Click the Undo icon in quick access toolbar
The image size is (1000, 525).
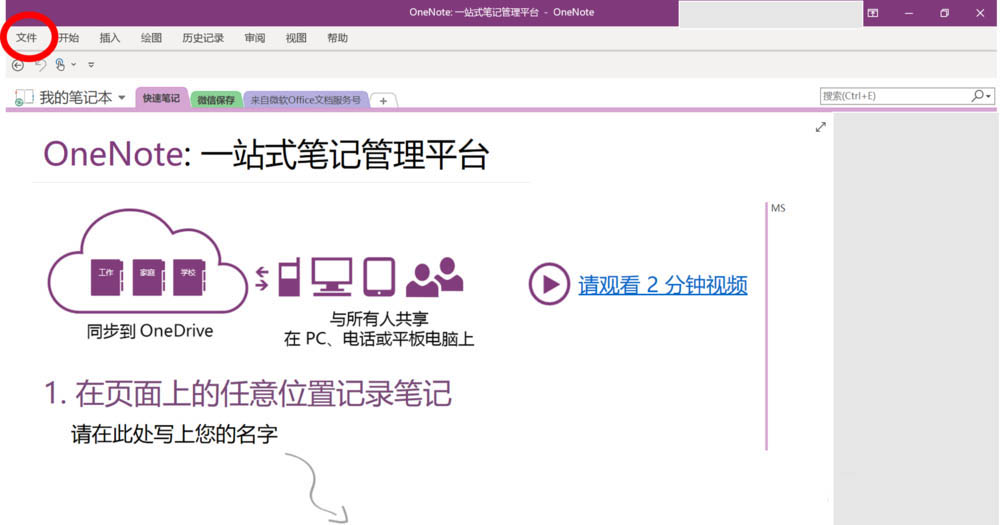(40, 65)
